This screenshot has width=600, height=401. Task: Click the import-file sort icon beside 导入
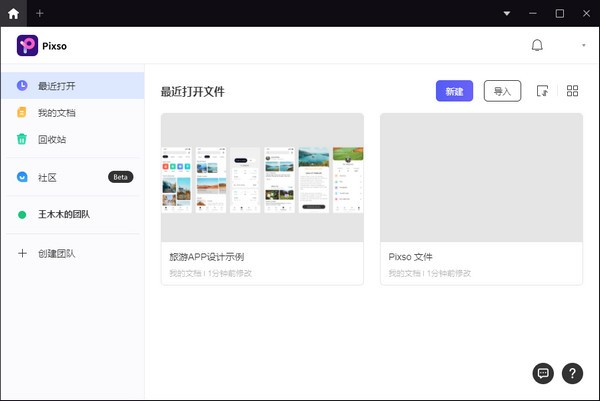pyautogui.click(x=542, y=91)
